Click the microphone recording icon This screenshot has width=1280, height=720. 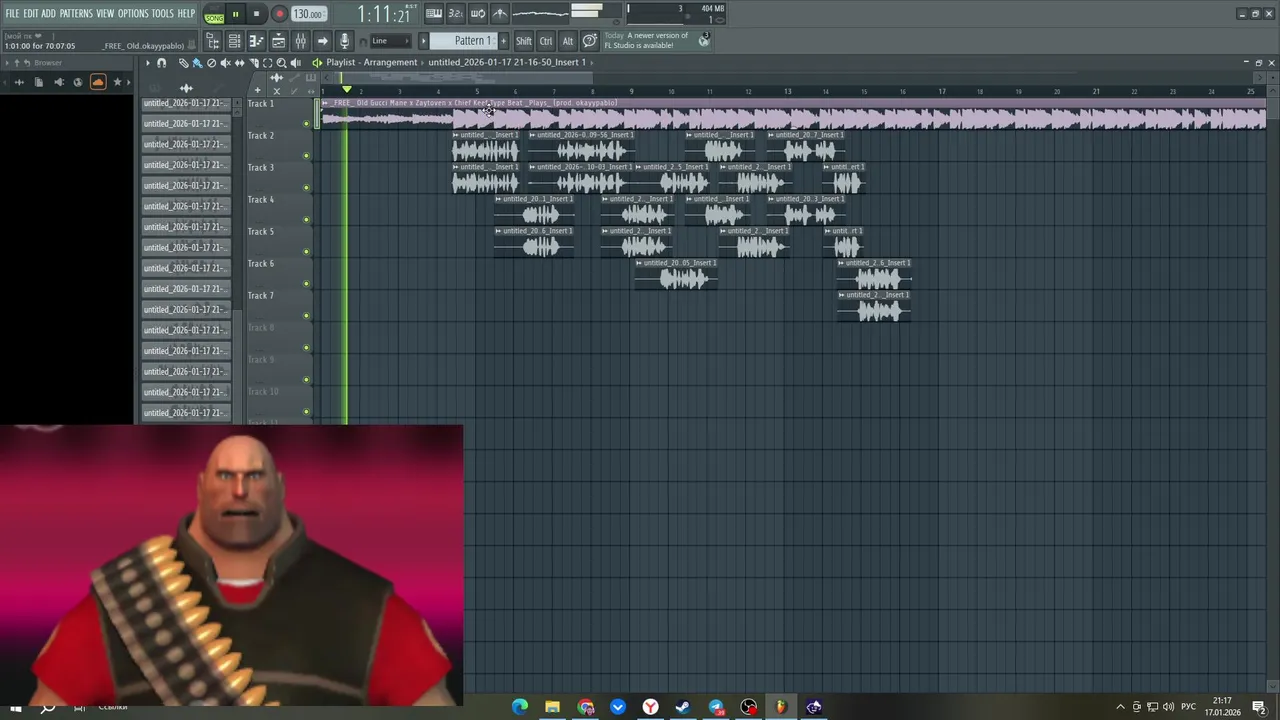click(344, 41)
